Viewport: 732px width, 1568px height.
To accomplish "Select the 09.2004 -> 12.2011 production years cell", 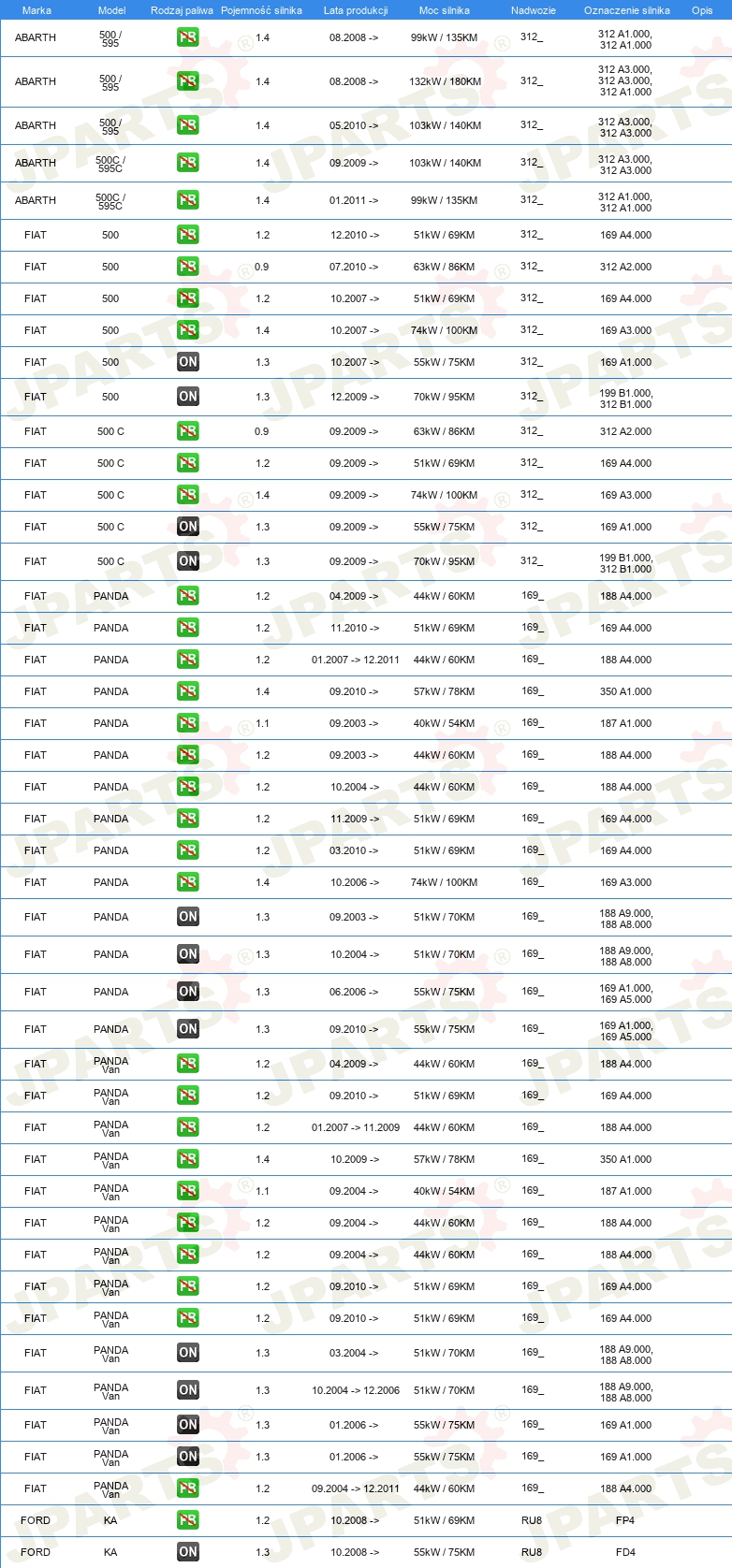I will click(356, 1488).
